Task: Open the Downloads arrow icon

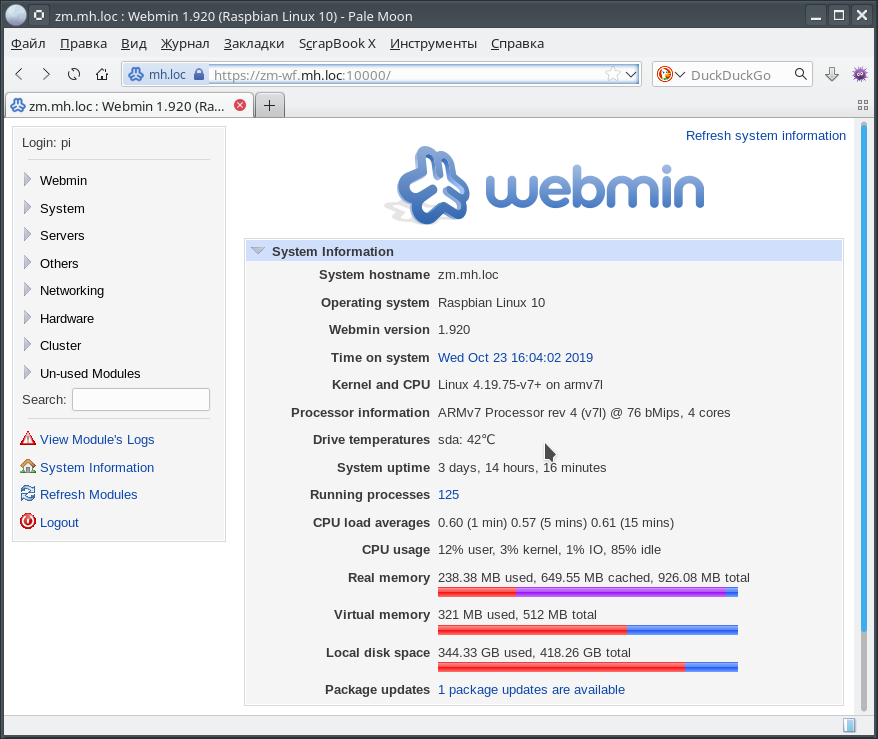Action: pos(831,74)
